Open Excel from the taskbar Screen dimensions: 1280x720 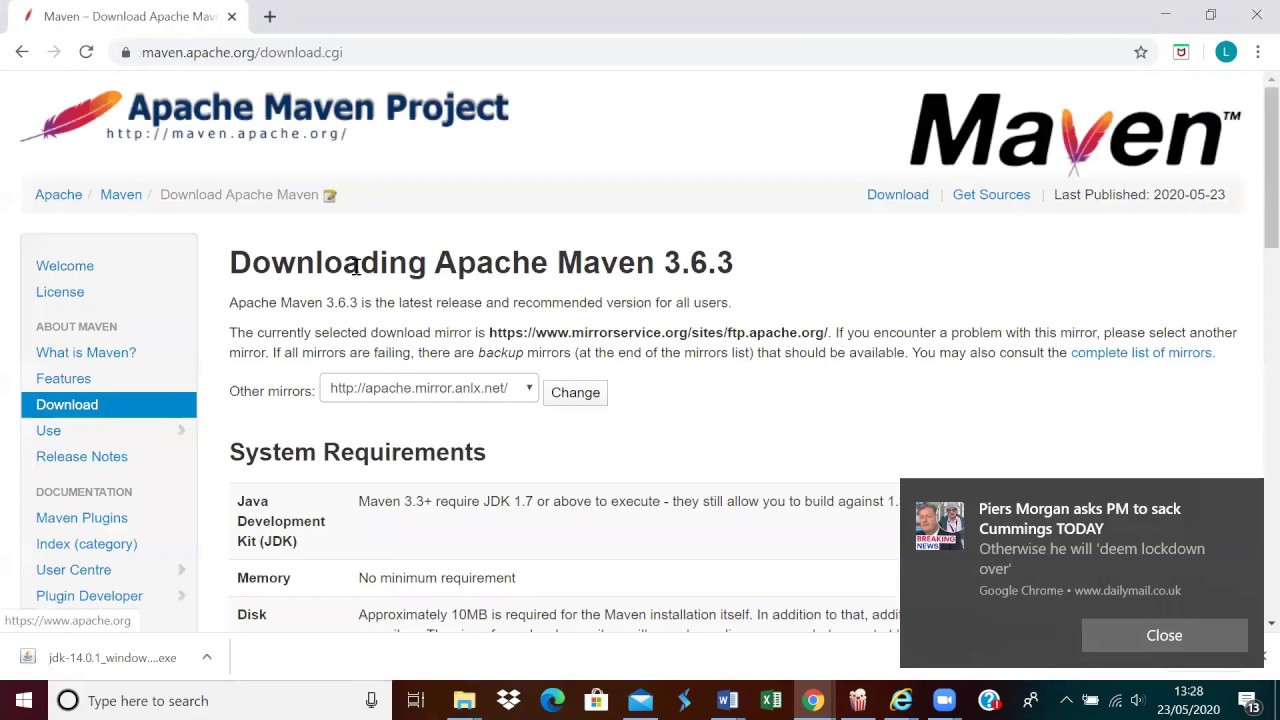(771, 701)
